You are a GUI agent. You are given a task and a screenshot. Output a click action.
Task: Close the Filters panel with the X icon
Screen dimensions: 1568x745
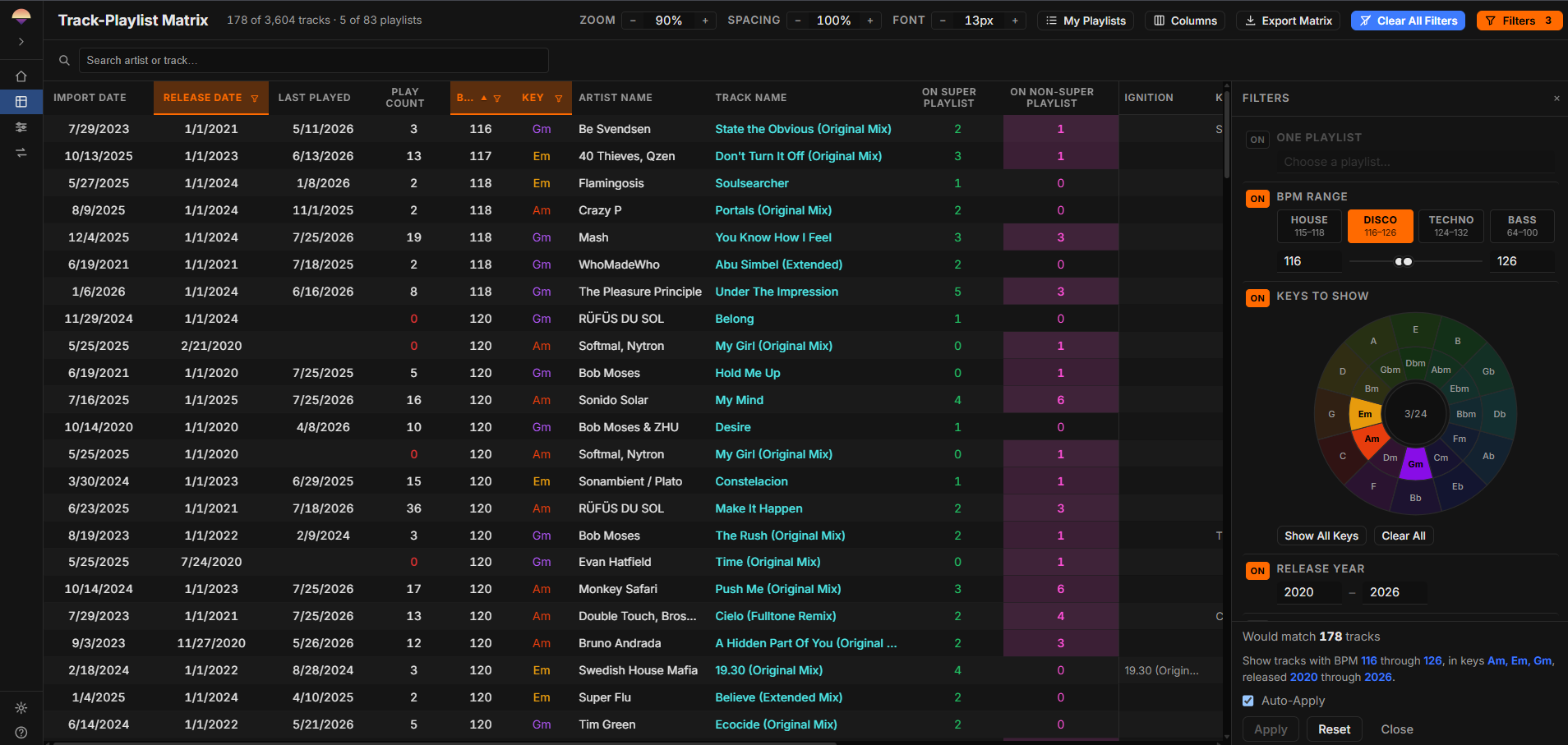[1556, 99]
